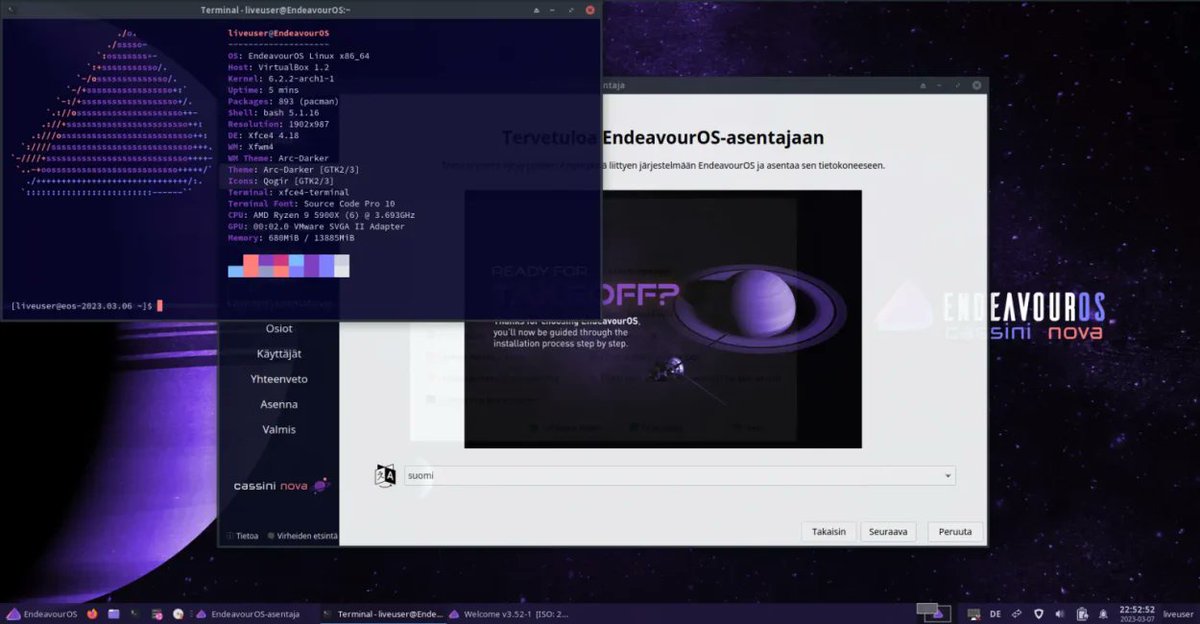Open the settings launcher icon beside the terminal

point(156,614)
